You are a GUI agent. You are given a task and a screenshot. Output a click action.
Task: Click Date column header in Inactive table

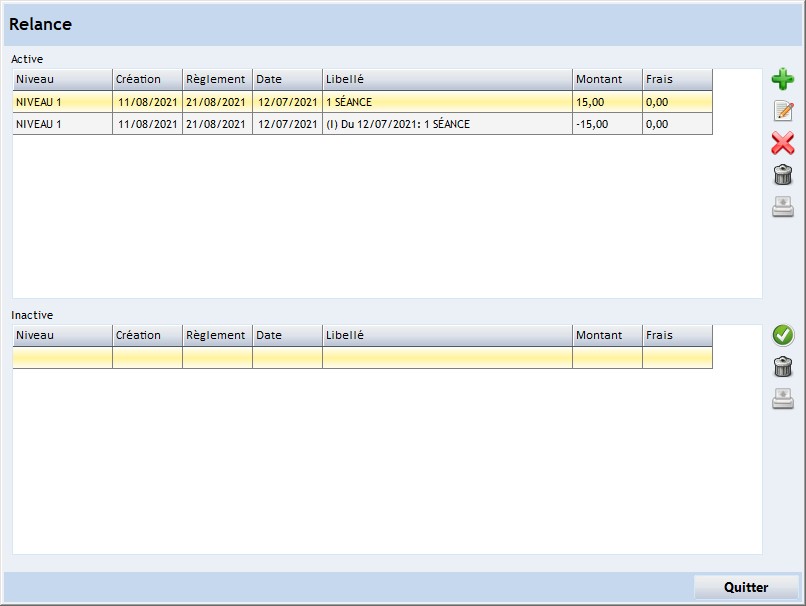(287, 335)
